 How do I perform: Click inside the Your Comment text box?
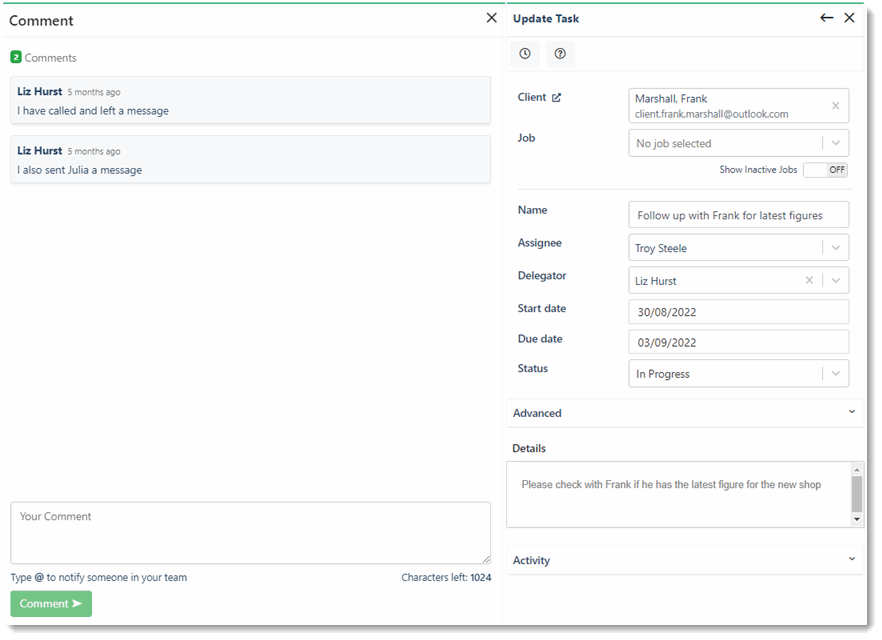coord(250,532)
